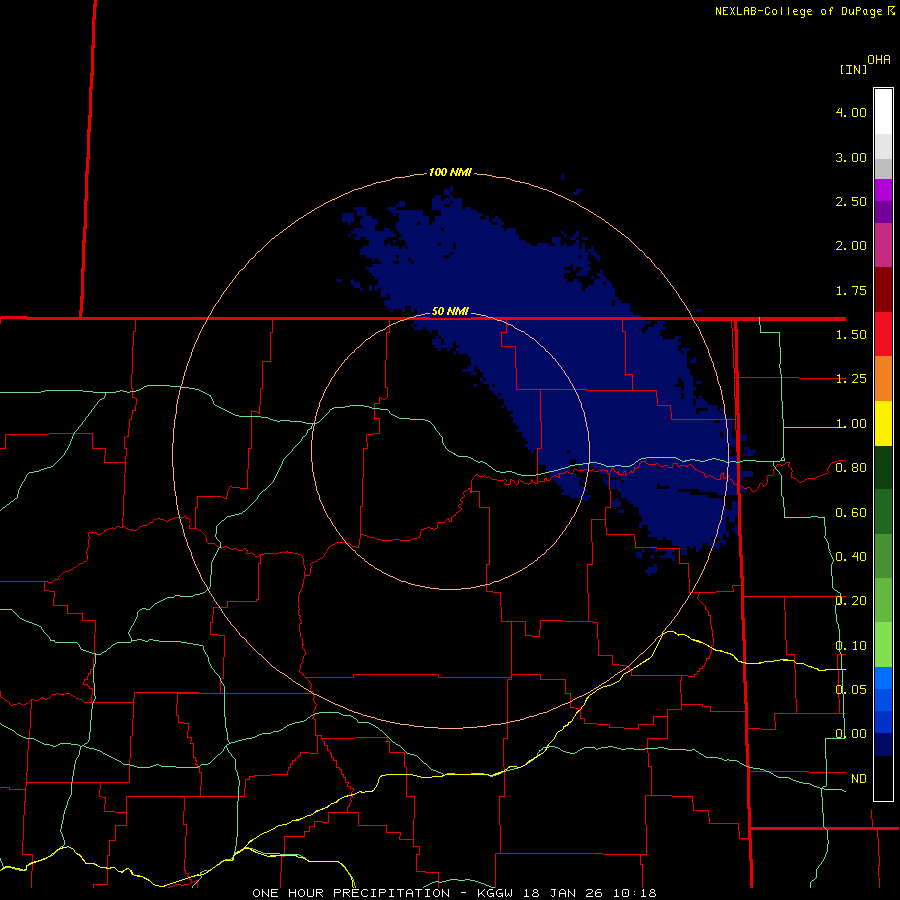
Task: Pick the orange swatch in the color scale
Action: click(x=883, y=379)
